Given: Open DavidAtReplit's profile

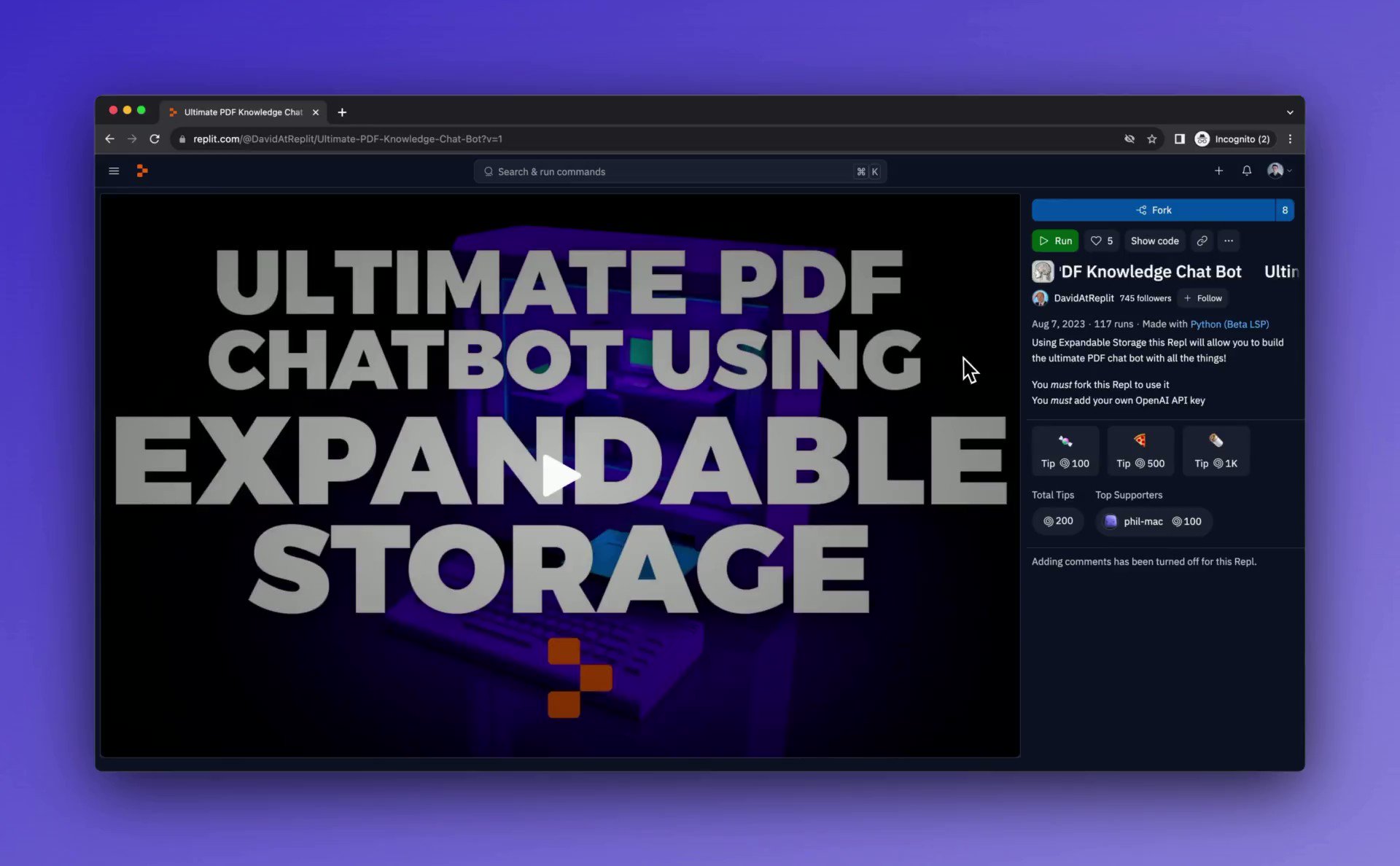Looking at the screenshot, I should [1084, 298].
